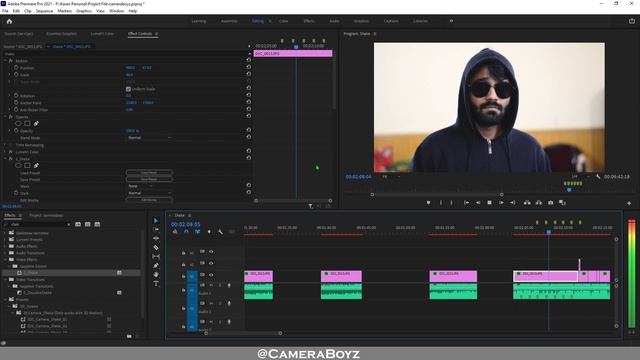Open the Sequence menu
This screenshot has height=360, width=640.
[x=44, y=11]
